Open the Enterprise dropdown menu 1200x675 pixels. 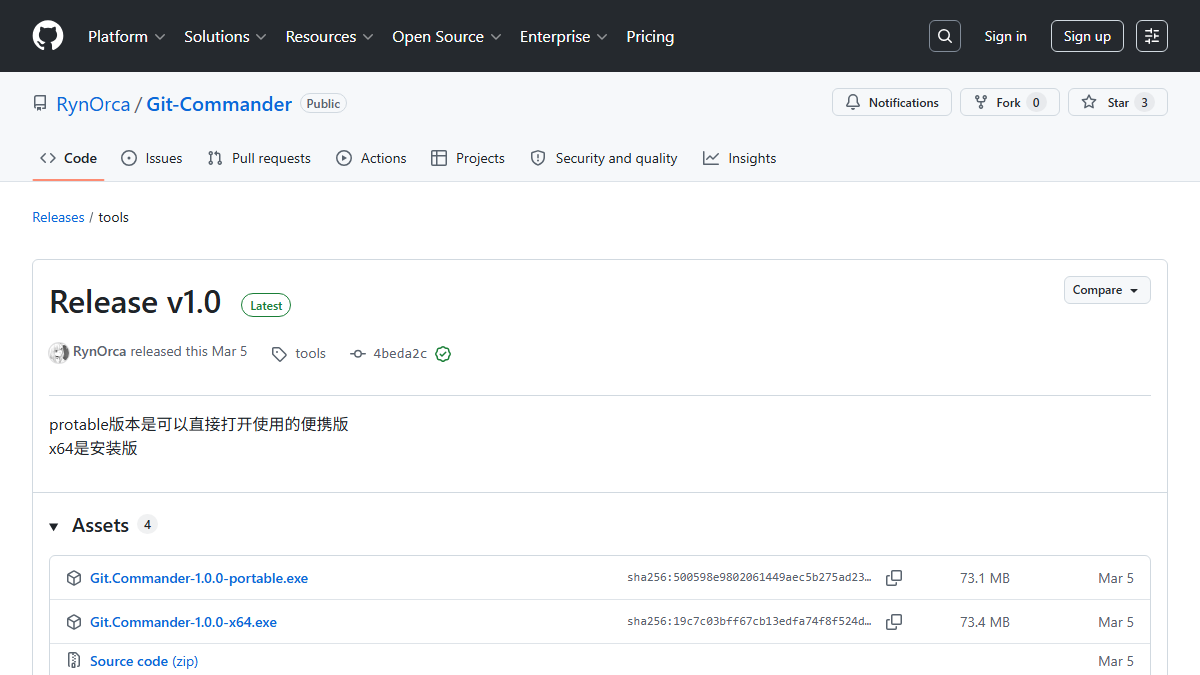563,36
